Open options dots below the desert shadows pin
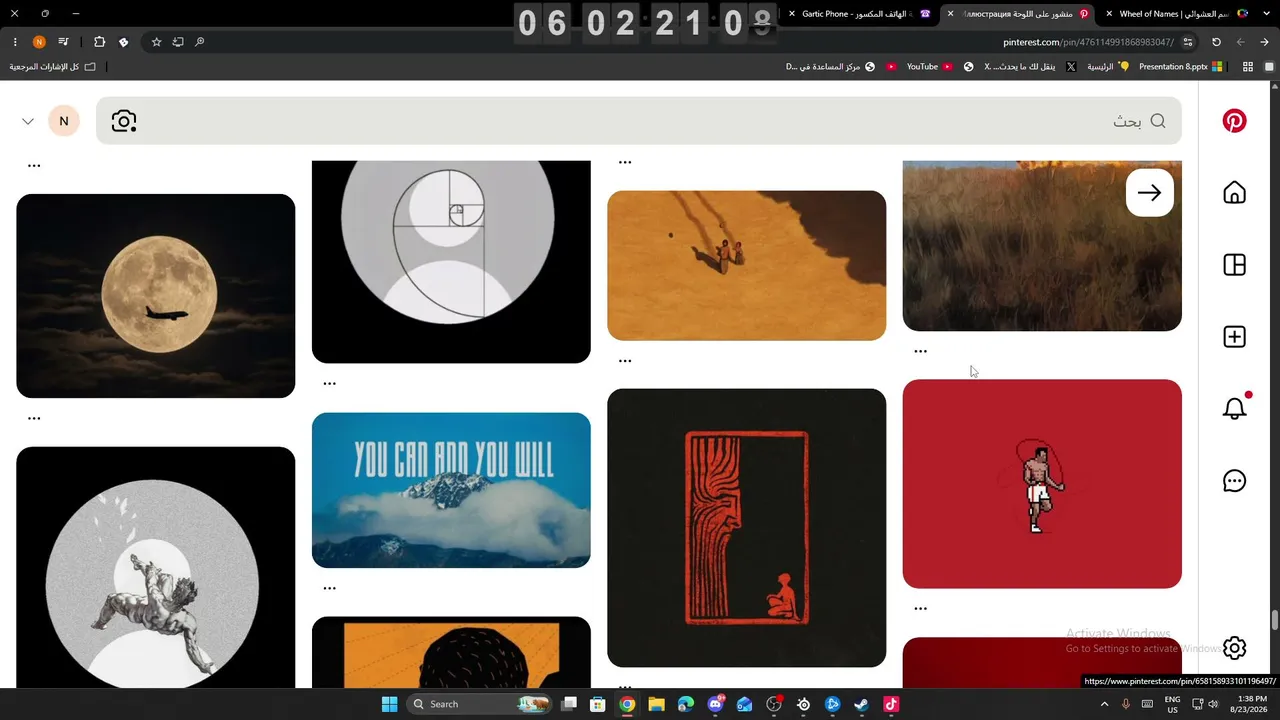Viewport: 1280px width, 720px height. pyautogui.click(x=625, y=361)
